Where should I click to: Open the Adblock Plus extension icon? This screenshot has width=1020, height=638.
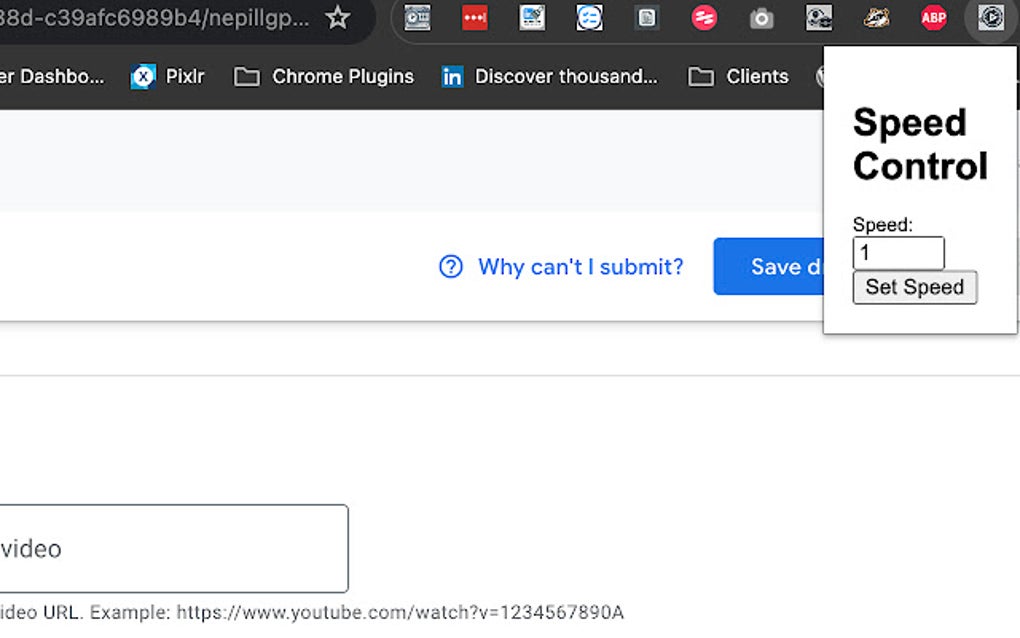pos(933,18)
